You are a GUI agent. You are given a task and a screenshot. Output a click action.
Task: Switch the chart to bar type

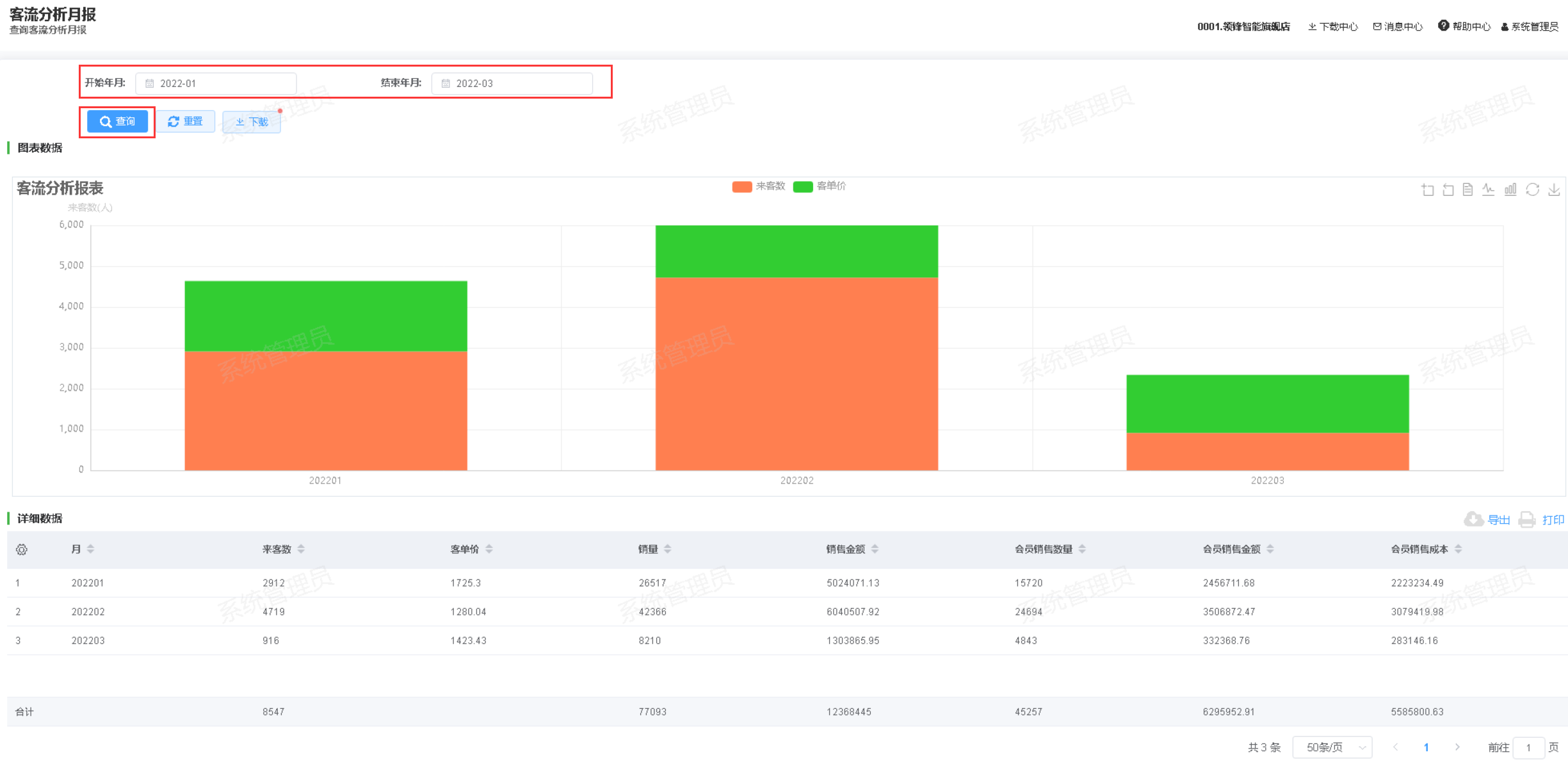pyautogui.click(x=1510, y=190)
